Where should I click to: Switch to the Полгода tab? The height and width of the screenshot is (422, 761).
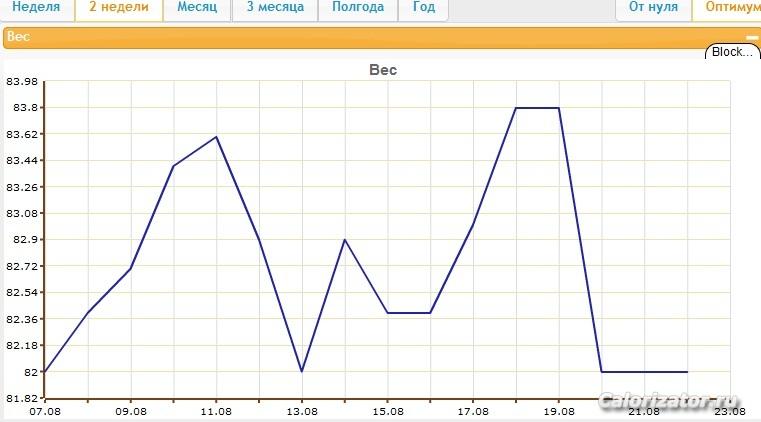coord(358,8)
